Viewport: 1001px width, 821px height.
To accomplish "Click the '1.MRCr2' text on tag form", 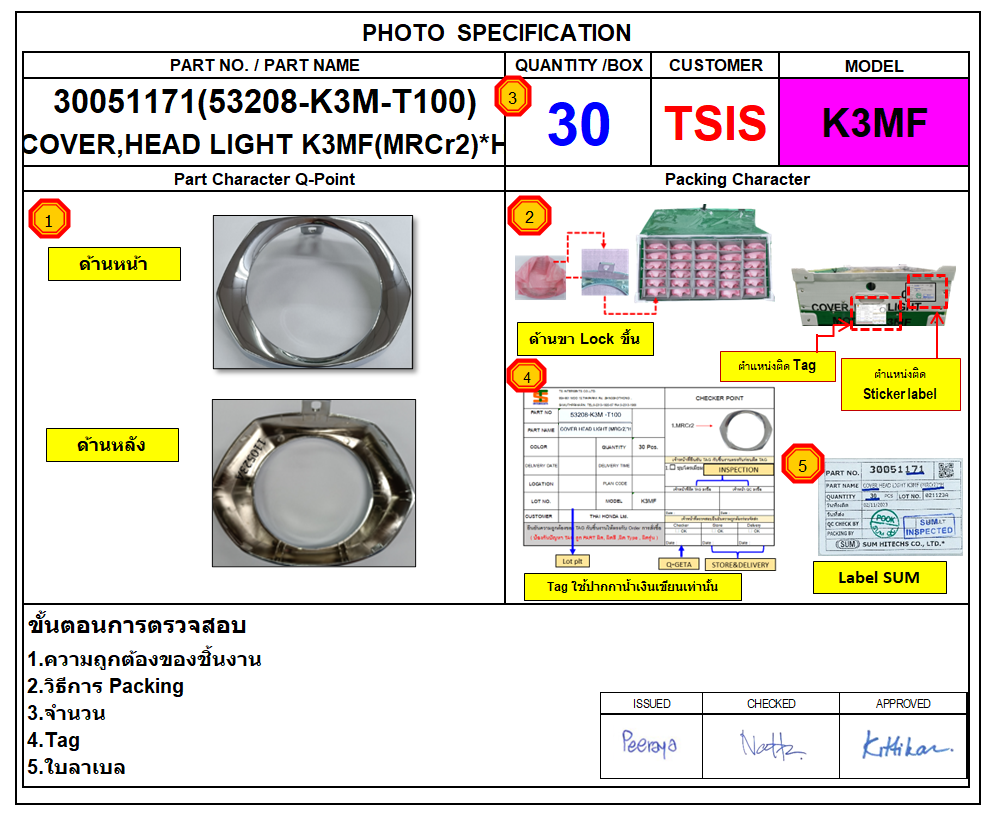I will (x=682, y=425).
